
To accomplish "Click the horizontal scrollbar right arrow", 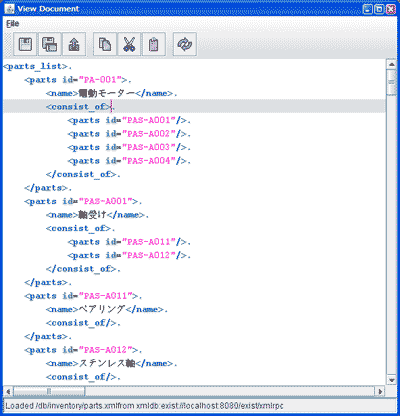I will coord(380,391).
